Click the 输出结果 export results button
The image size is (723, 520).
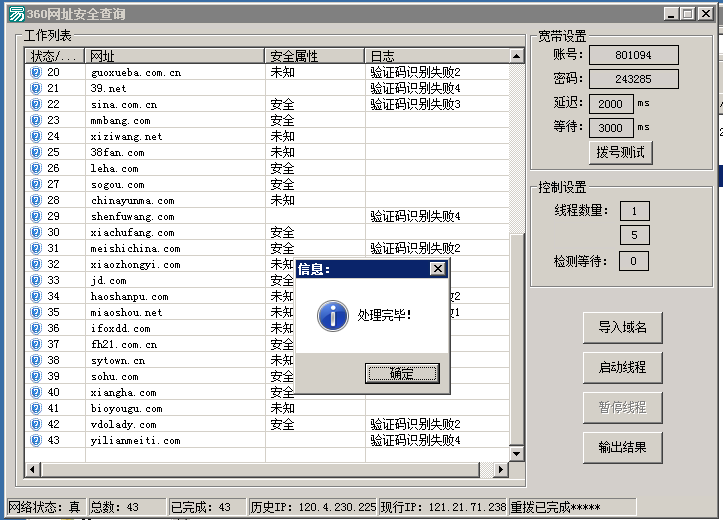622,448
